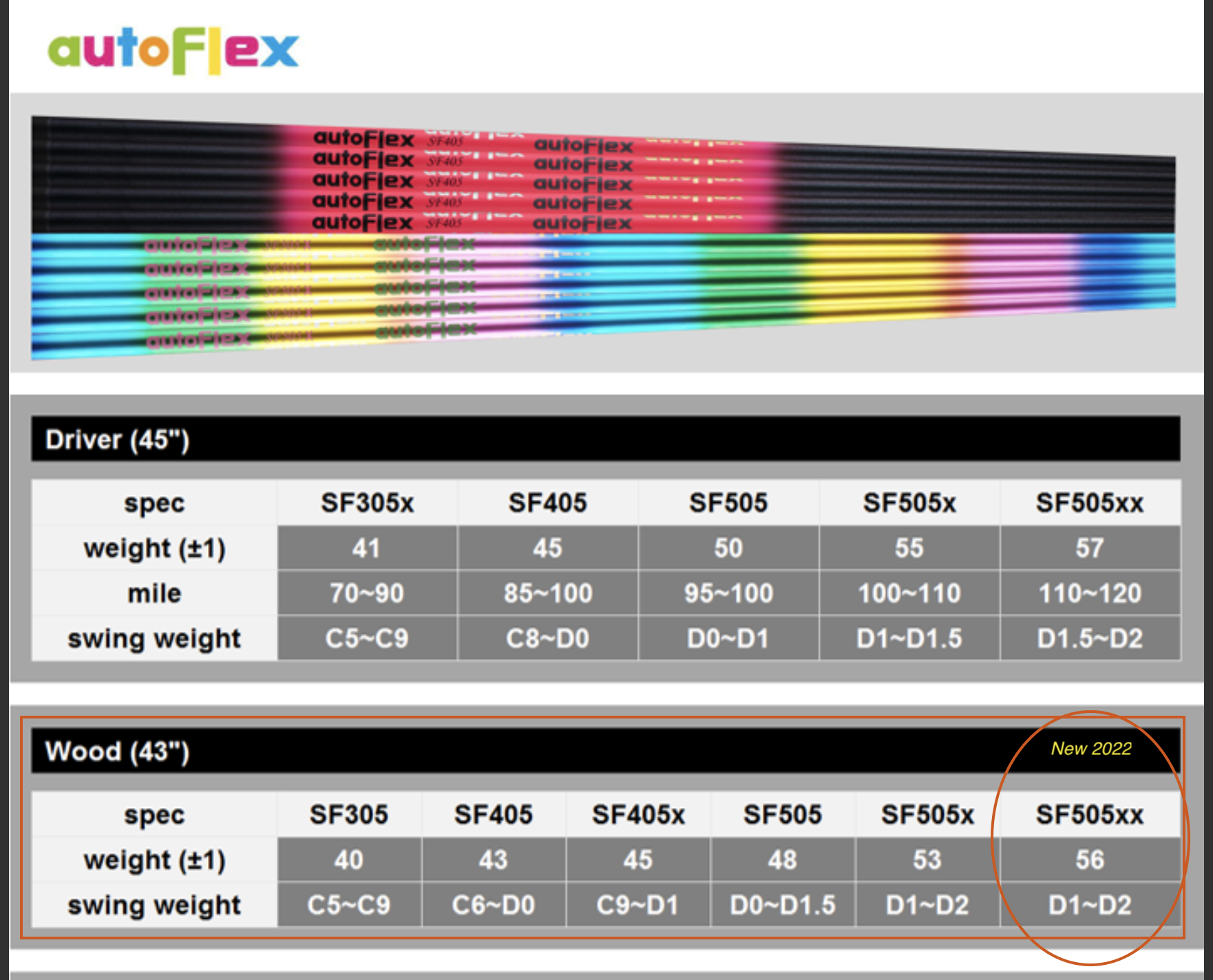Screen dimensions: 1213x980
Task: Click C5~C9 swing weight in Driver table
Action: (x=366, y=639)
